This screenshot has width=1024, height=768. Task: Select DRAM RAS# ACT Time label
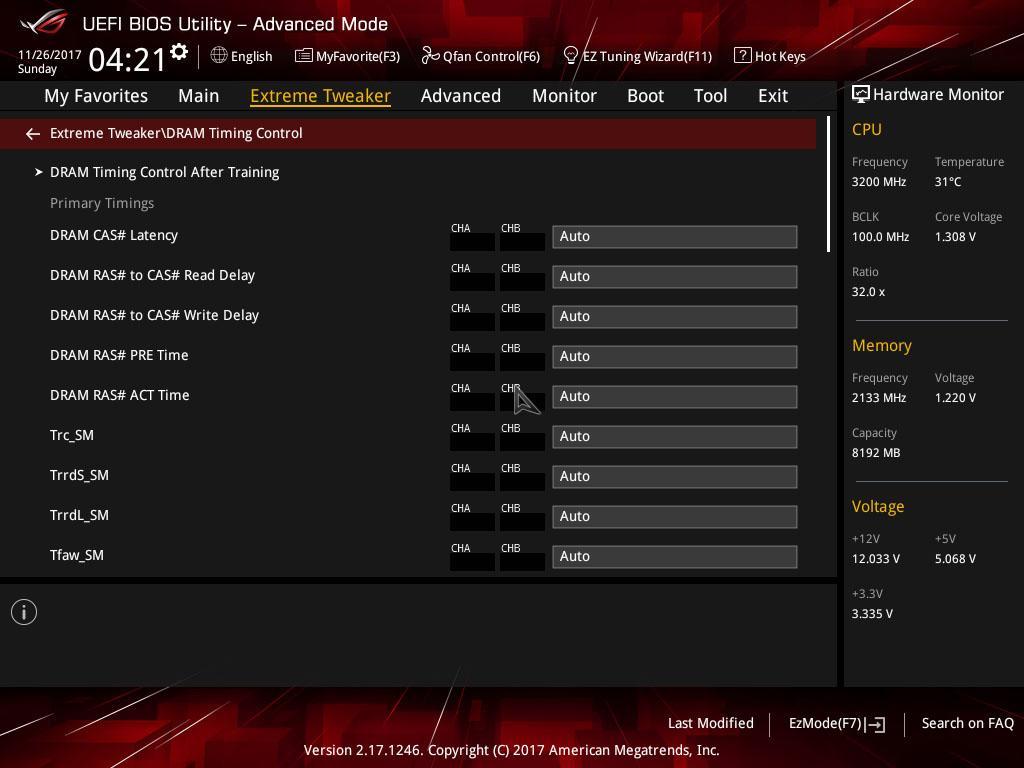pos(120,395)
